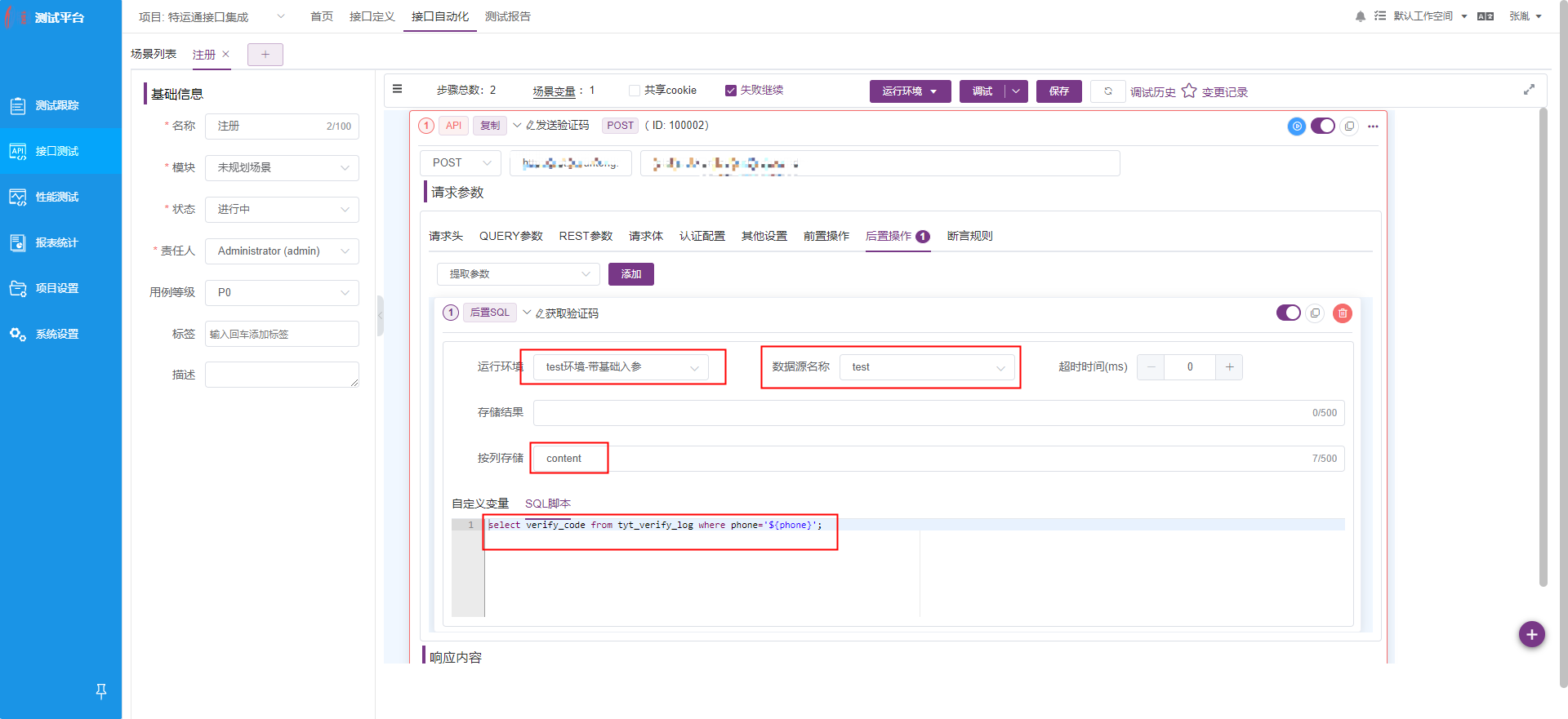Switch to 断言规则 tab
This screenshot has height=719, width=1568.
pyautogui.click(x=970, y=236)
